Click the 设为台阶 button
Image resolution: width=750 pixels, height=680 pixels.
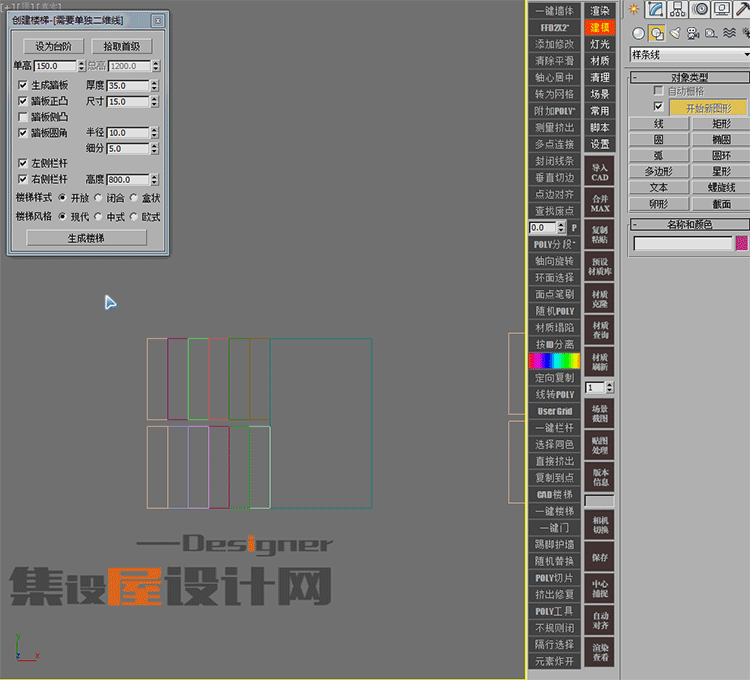tap(54, 46)
